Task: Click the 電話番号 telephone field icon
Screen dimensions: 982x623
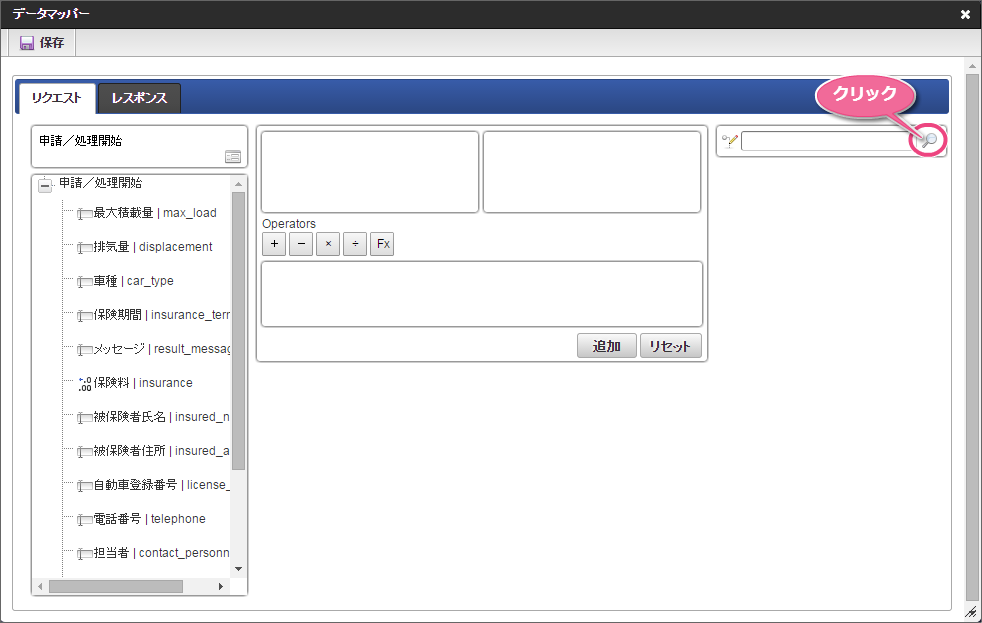Action: [85, 520]
